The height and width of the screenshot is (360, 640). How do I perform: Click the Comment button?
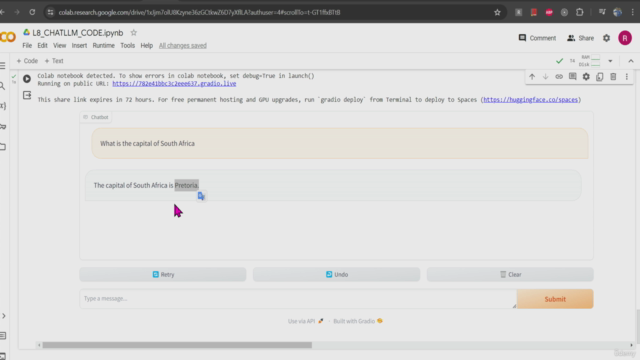tap(537, 38)
